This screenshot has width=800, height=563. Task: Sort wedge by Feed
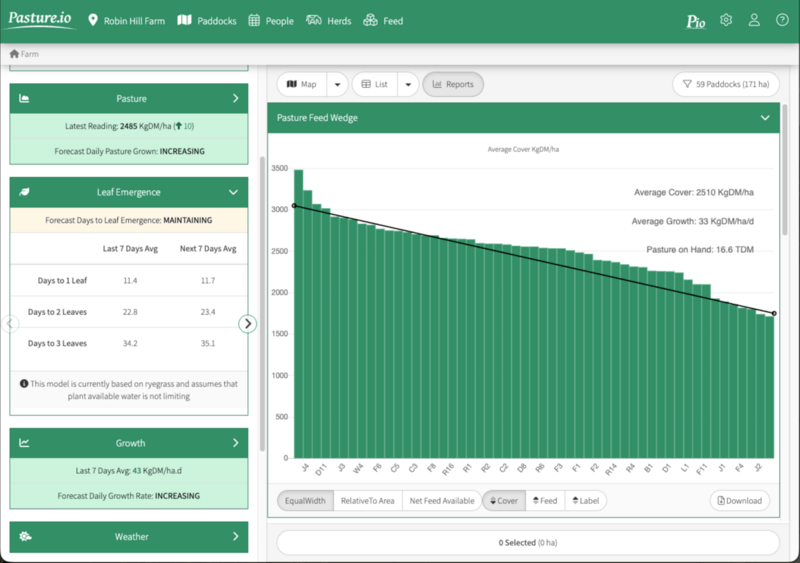pos(545,501)
